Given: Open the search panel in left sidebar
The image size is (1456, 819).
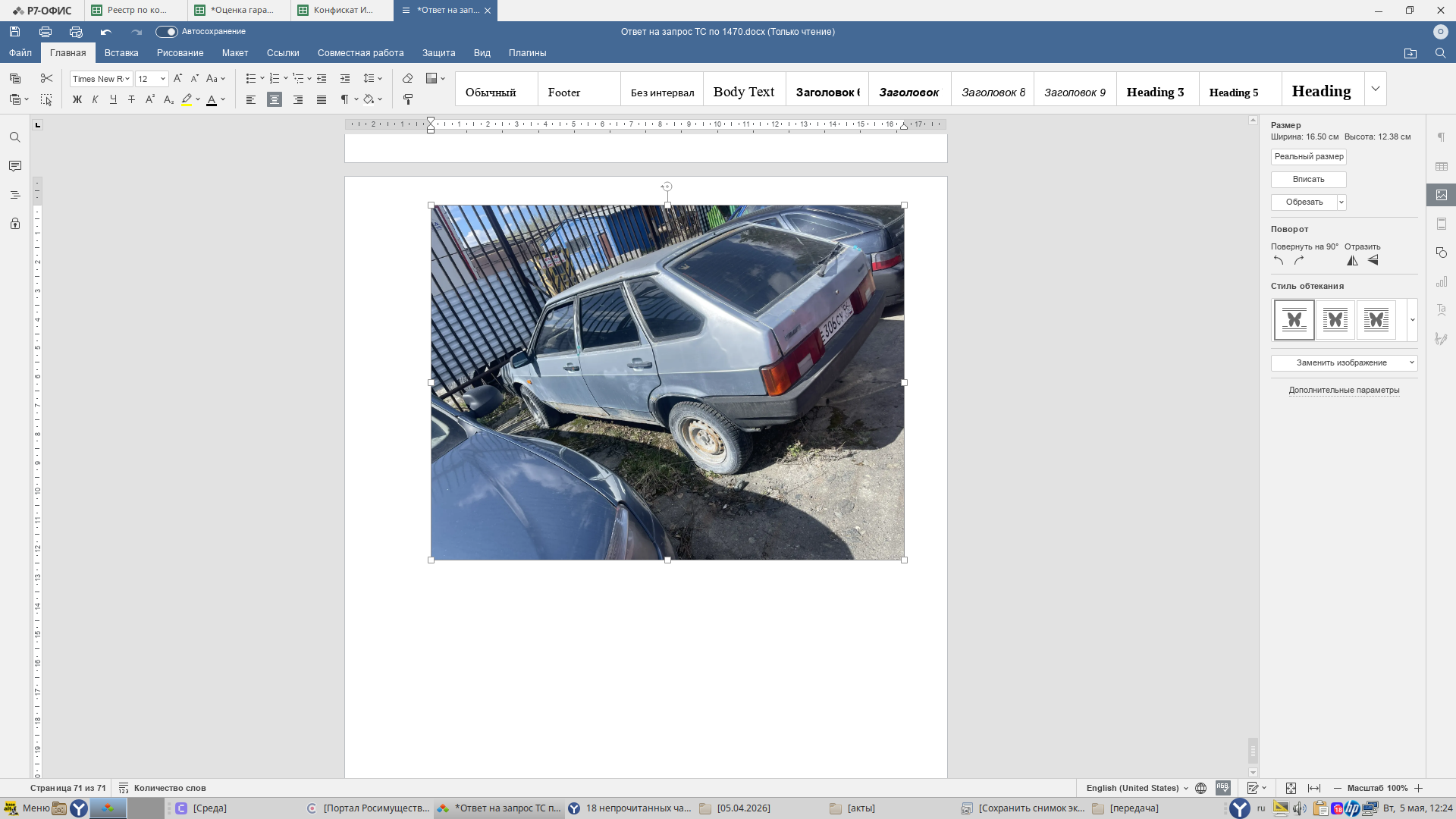Looking at the screenshot, I should coord(15,137).
